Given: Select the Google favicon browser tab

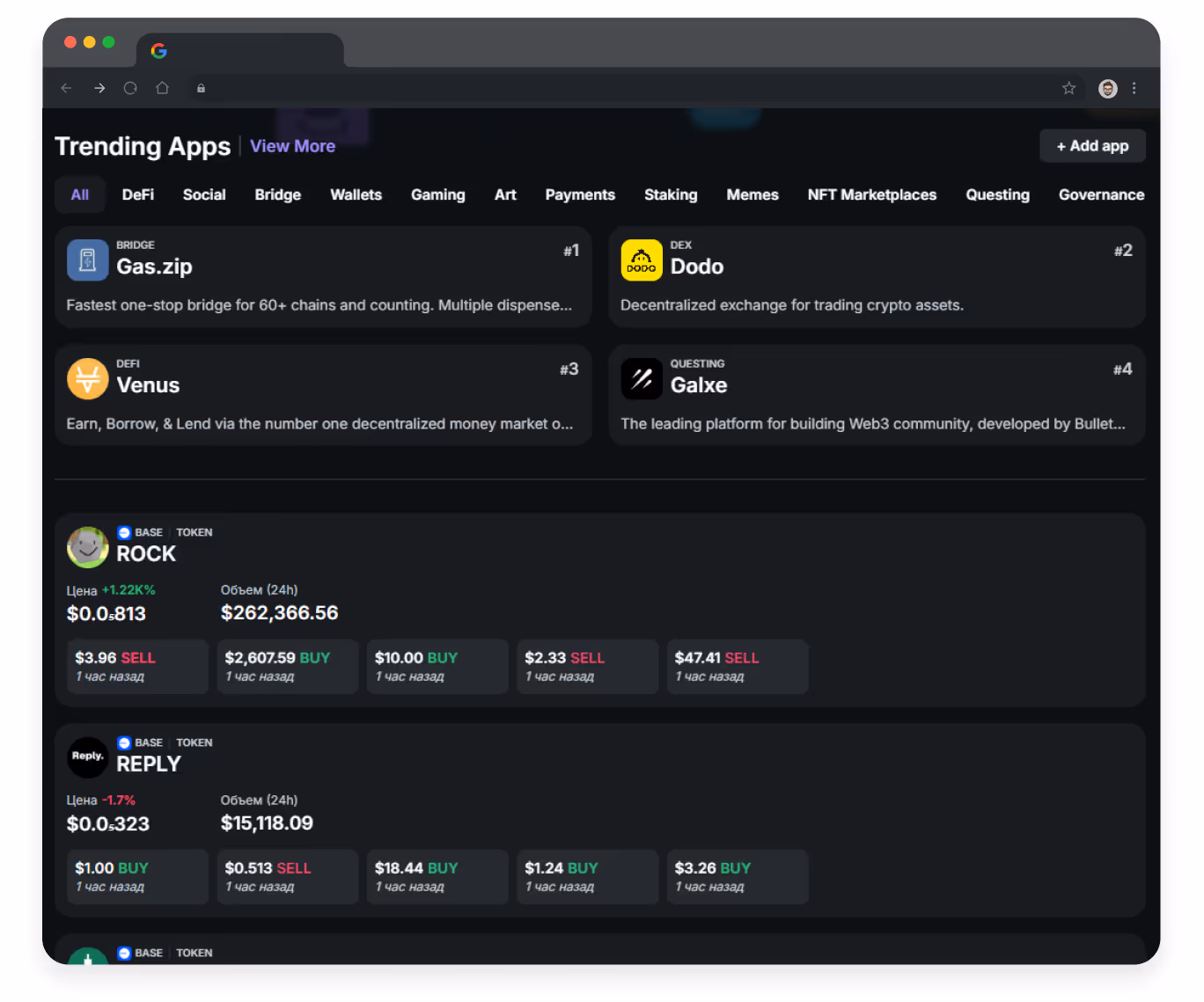Looking at the screenshot, I should tap(239, 50).
